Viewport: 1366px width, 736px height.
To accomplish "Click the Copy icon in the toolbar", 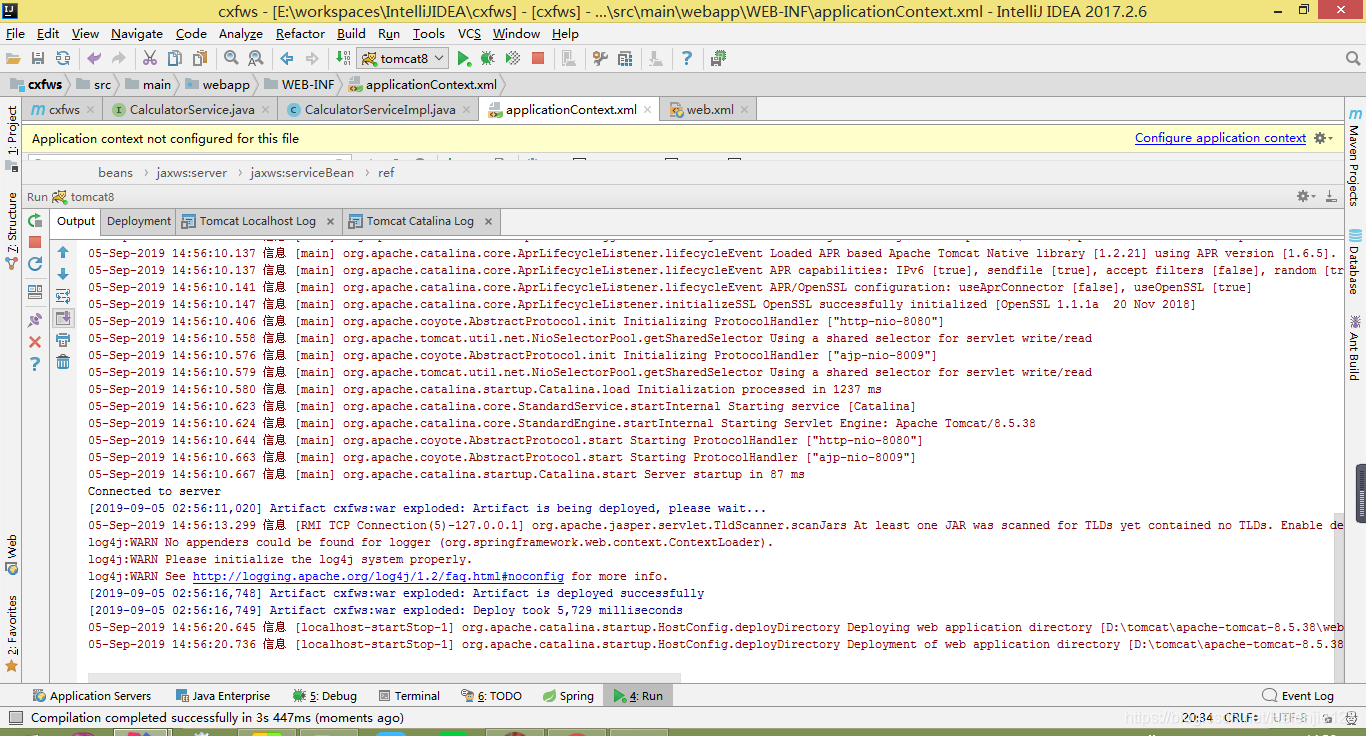I will (174, 59).
